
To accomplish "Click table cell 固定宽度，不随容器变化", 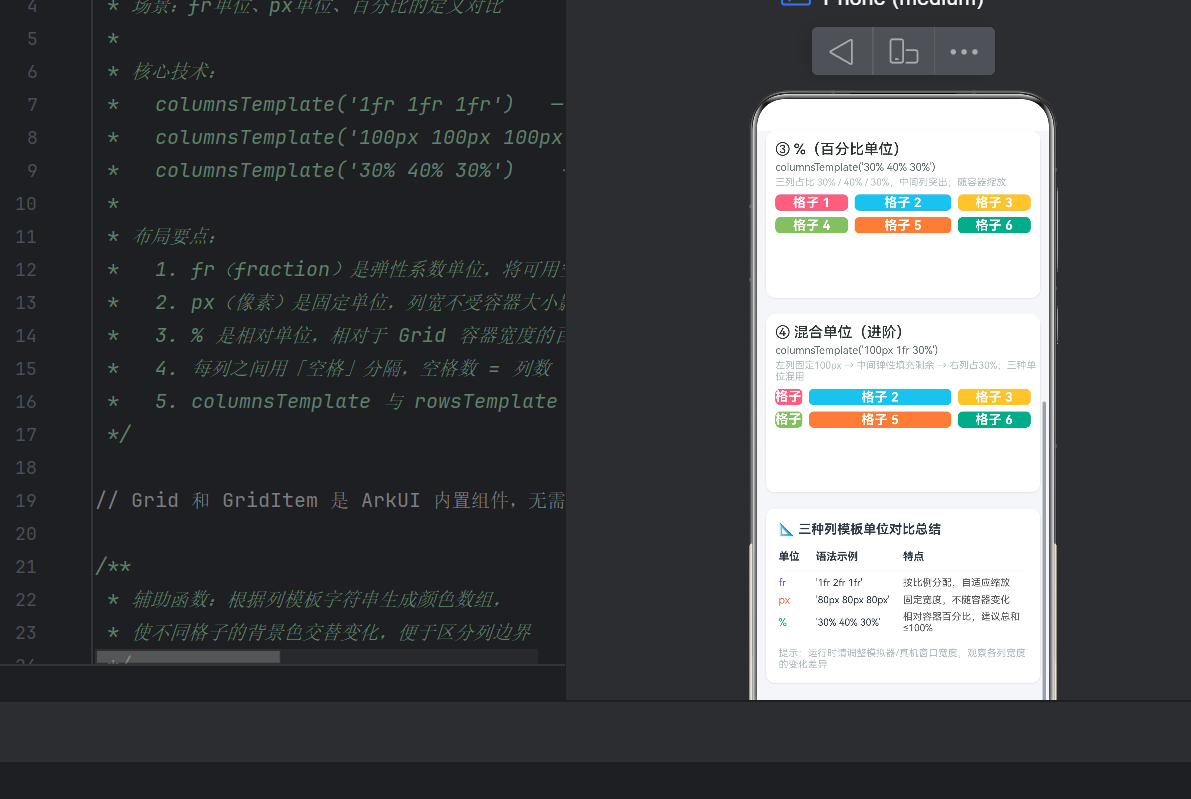I will [x=956, y=600].
